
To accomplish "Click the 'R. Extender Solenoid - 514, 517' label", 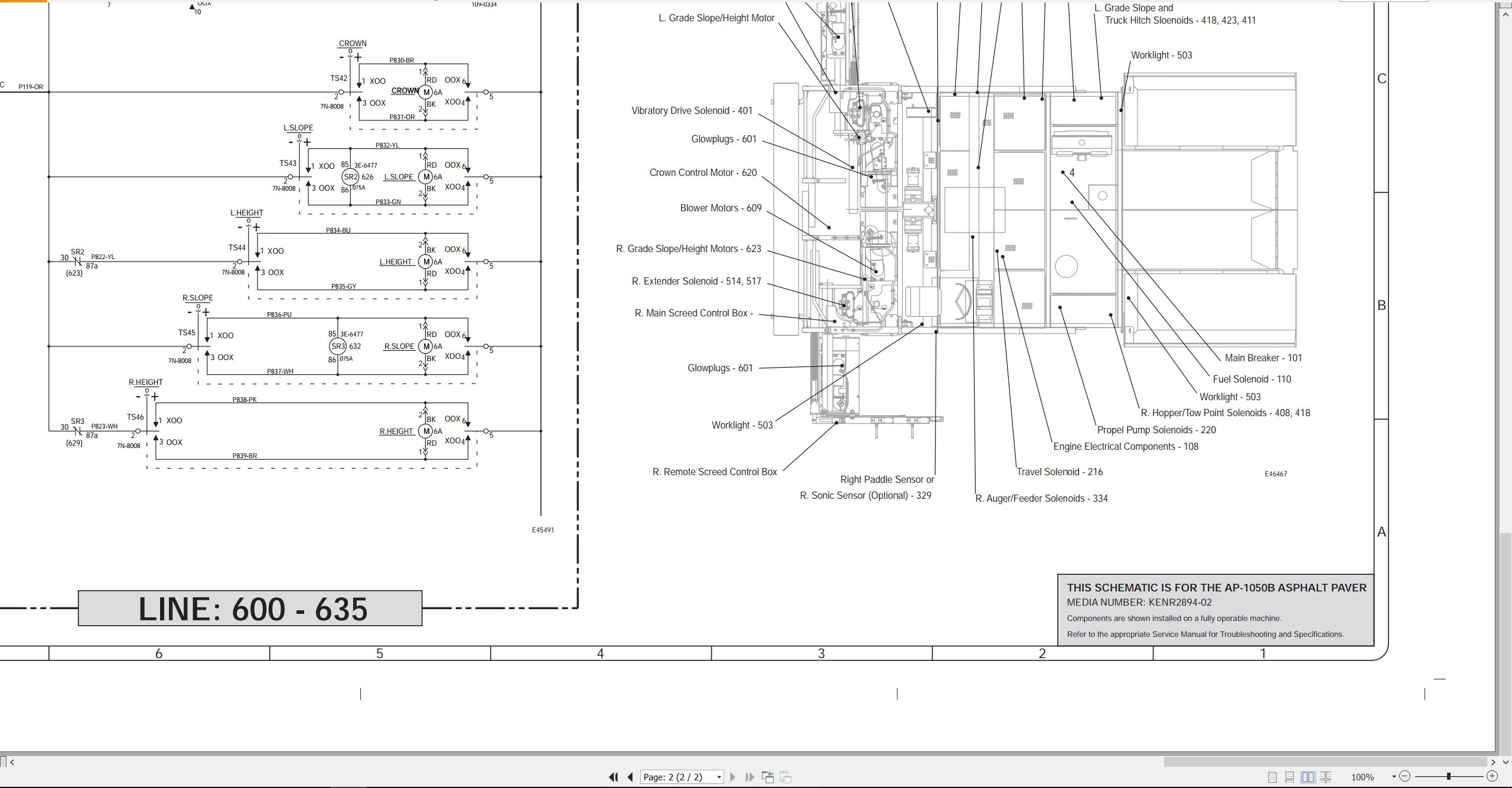I will (696, 281).
